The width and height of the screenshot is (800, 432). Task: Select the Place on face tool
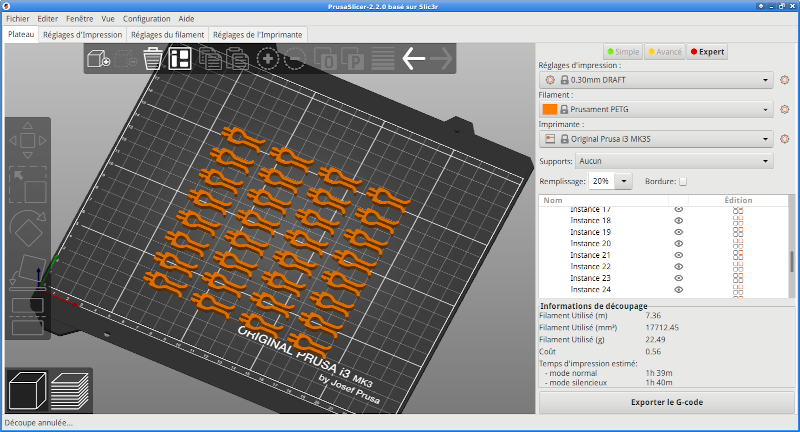28,273
